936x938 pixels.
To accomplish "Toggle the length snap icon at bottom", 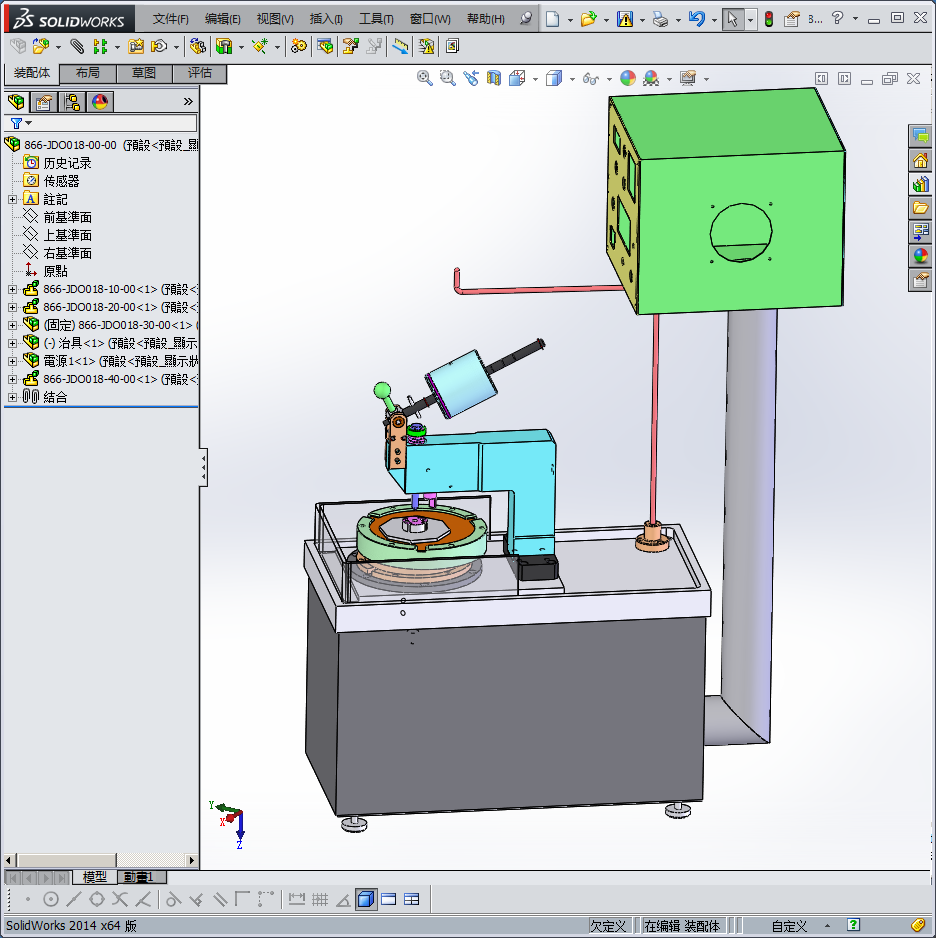I will pos(297,899).
